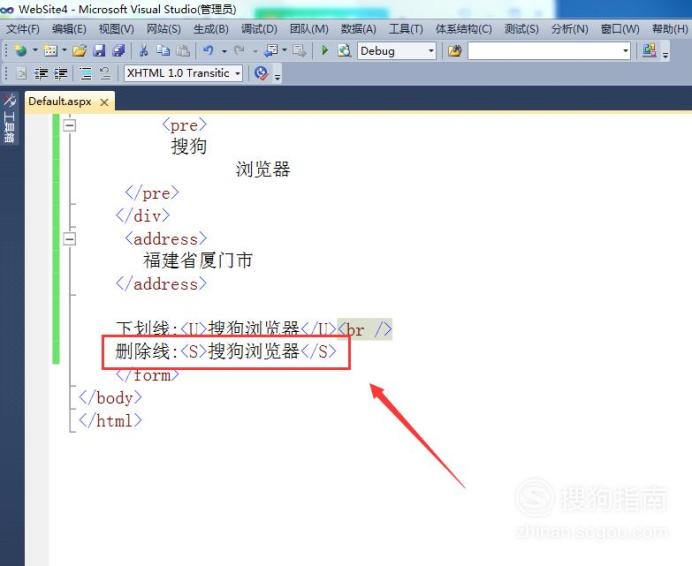Image resolution: width=692 pixels, height=566 pixels.
Task: Open the HTML toolbar options arrow
Action: click(x=277, y=77)
